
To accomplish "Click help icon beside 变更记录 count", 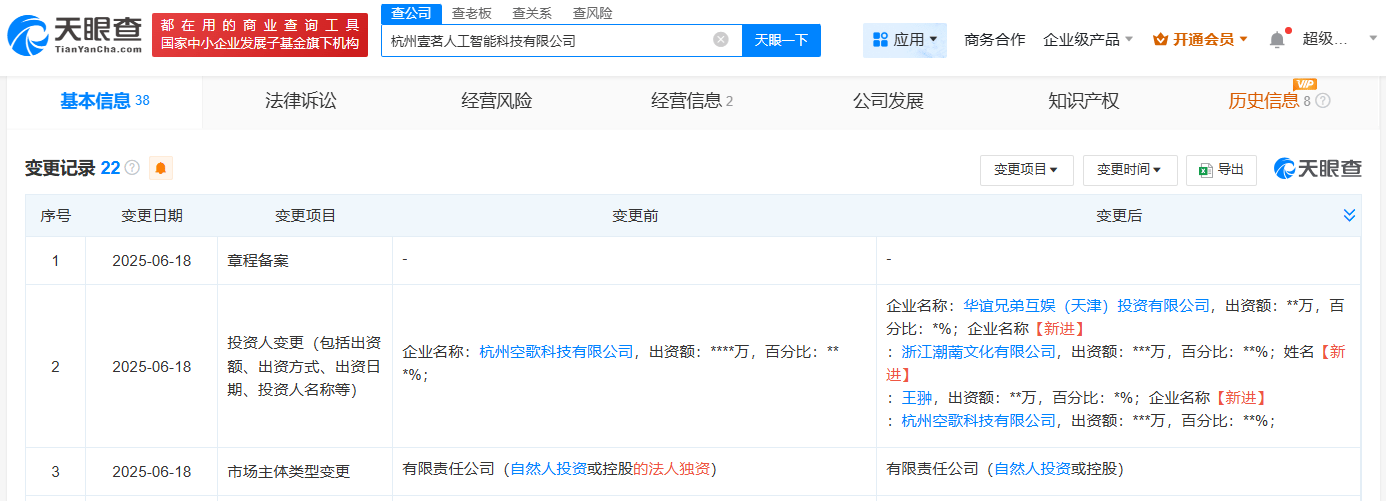I will [x=132, y=168].
